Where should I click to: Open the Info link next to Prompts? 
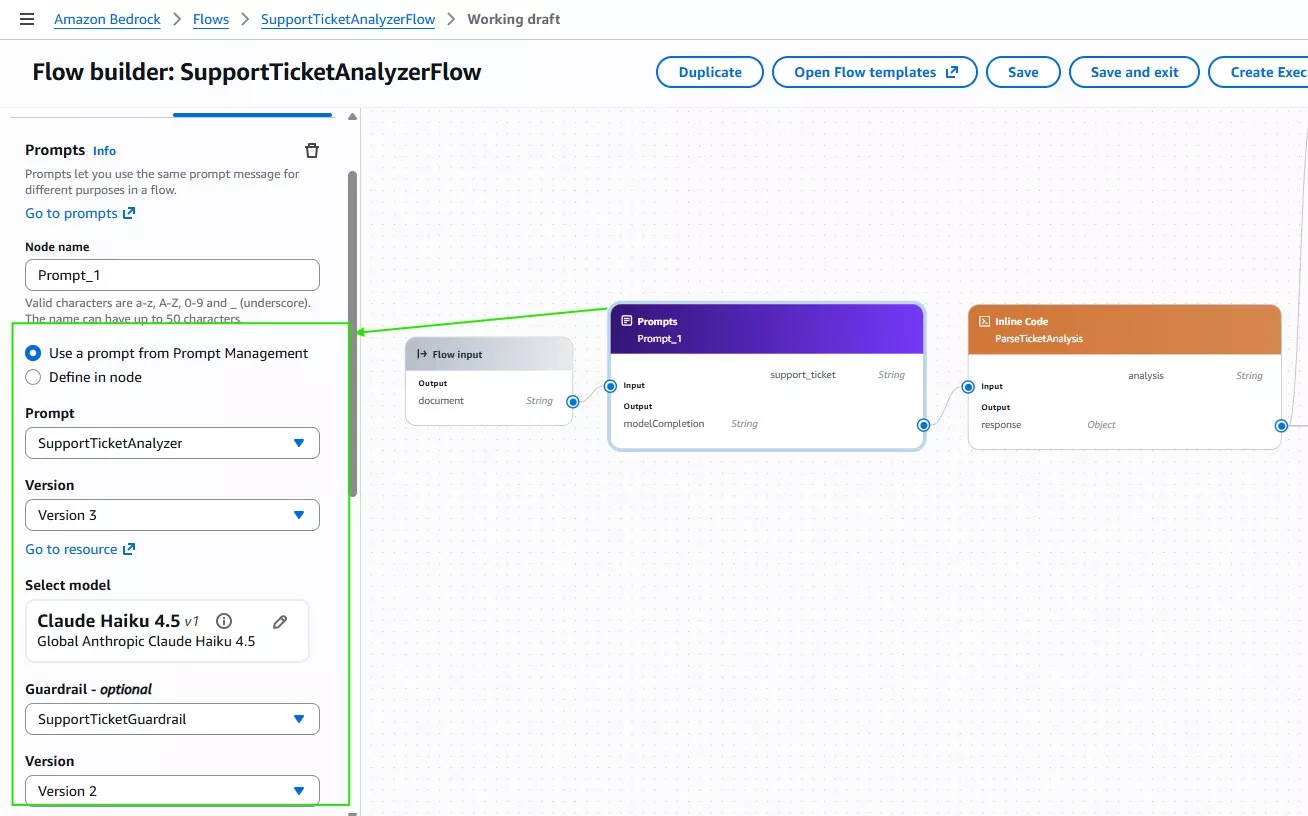[105, 151]
